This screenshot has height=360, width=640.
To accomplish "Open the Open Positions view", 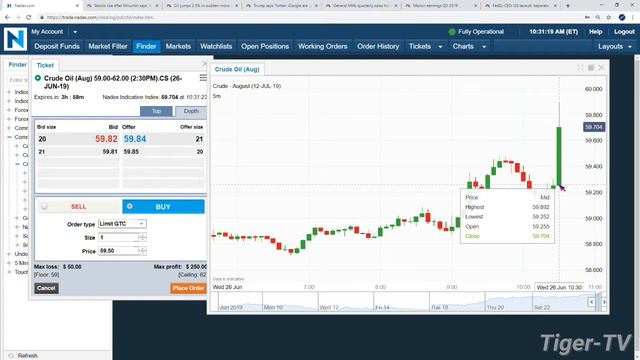I will 265,47.
